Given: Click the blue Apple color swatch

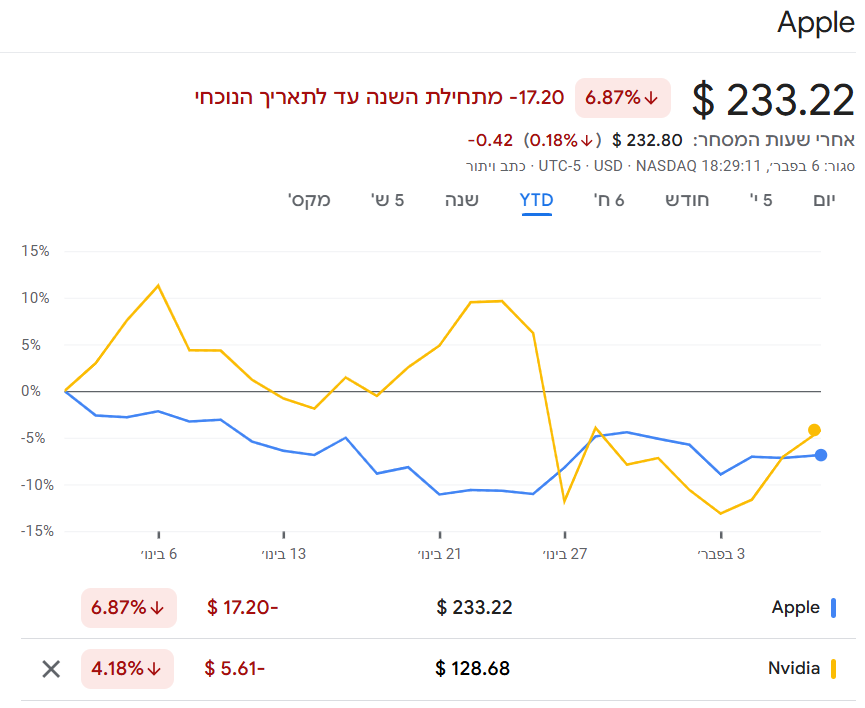Looking at the screenshot, I should click(x=833, y=607).
